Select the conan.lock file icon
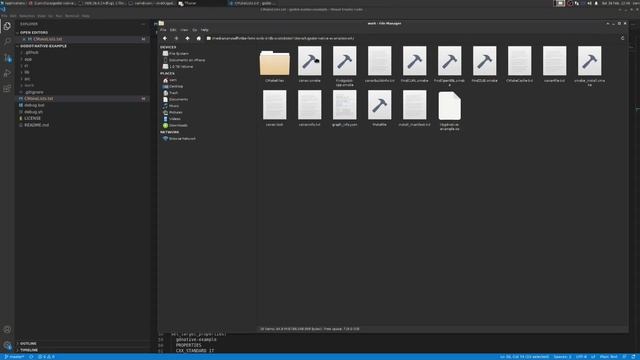This screenshot has width=640, height=360. click(275, 105)
